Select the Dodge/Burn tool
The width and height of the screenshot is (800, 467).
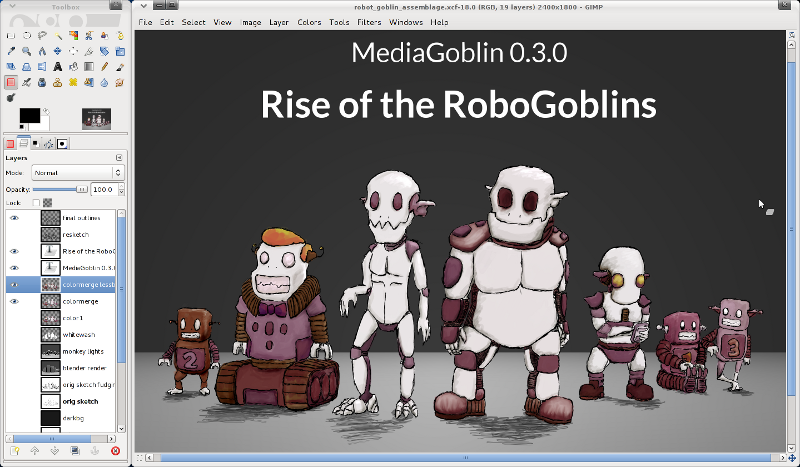click(11, 97)
